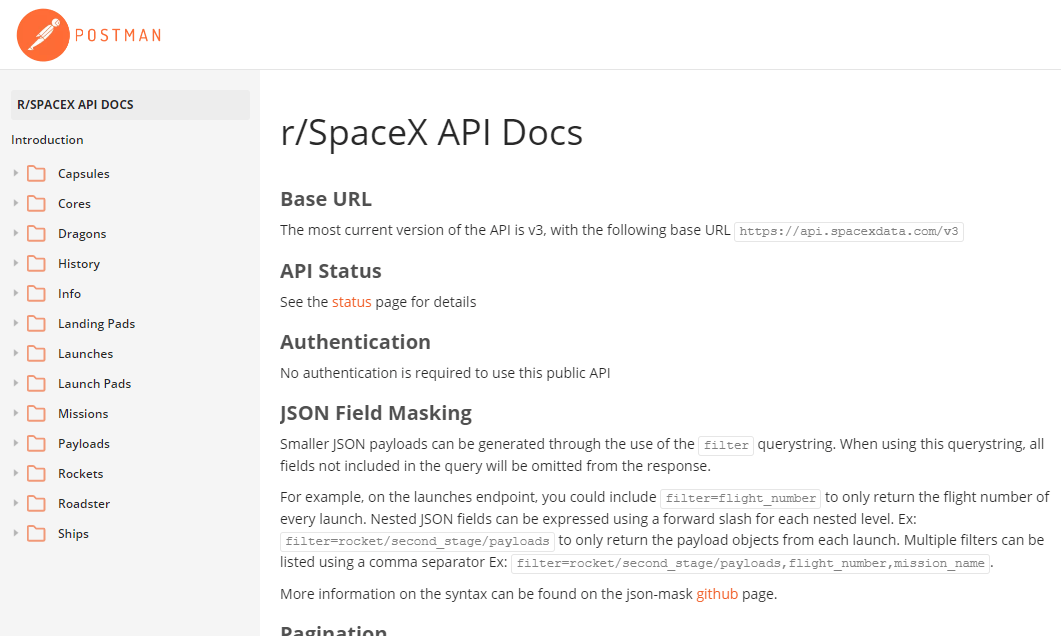Click the Capsules folder icon

pyautogui.click(x=37, y=174)
